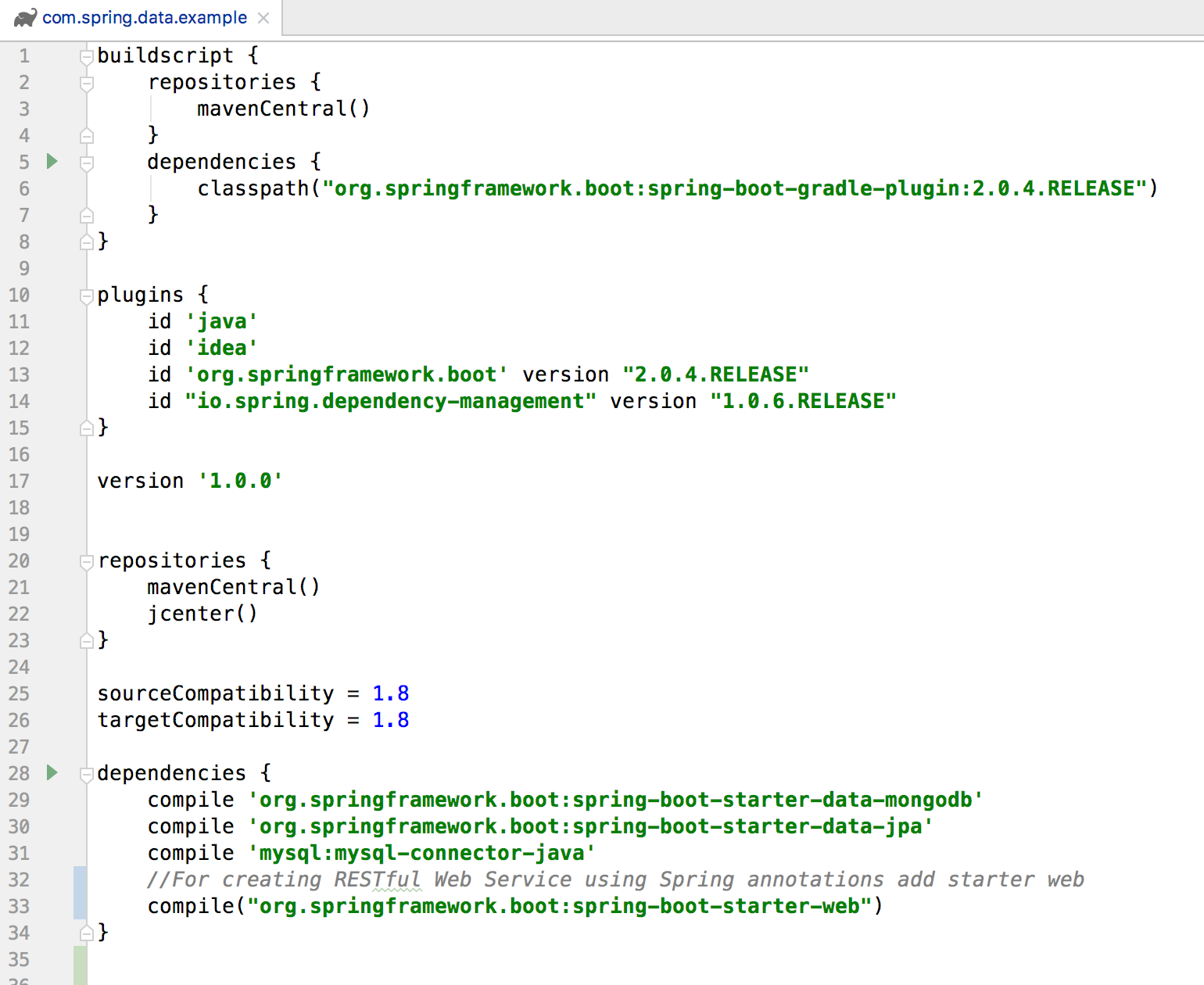This screenshot has width=1204, height=985.
Task: Click the spring-boot-starter-data-jpa dependency string
Action: (x=591, y=826)
